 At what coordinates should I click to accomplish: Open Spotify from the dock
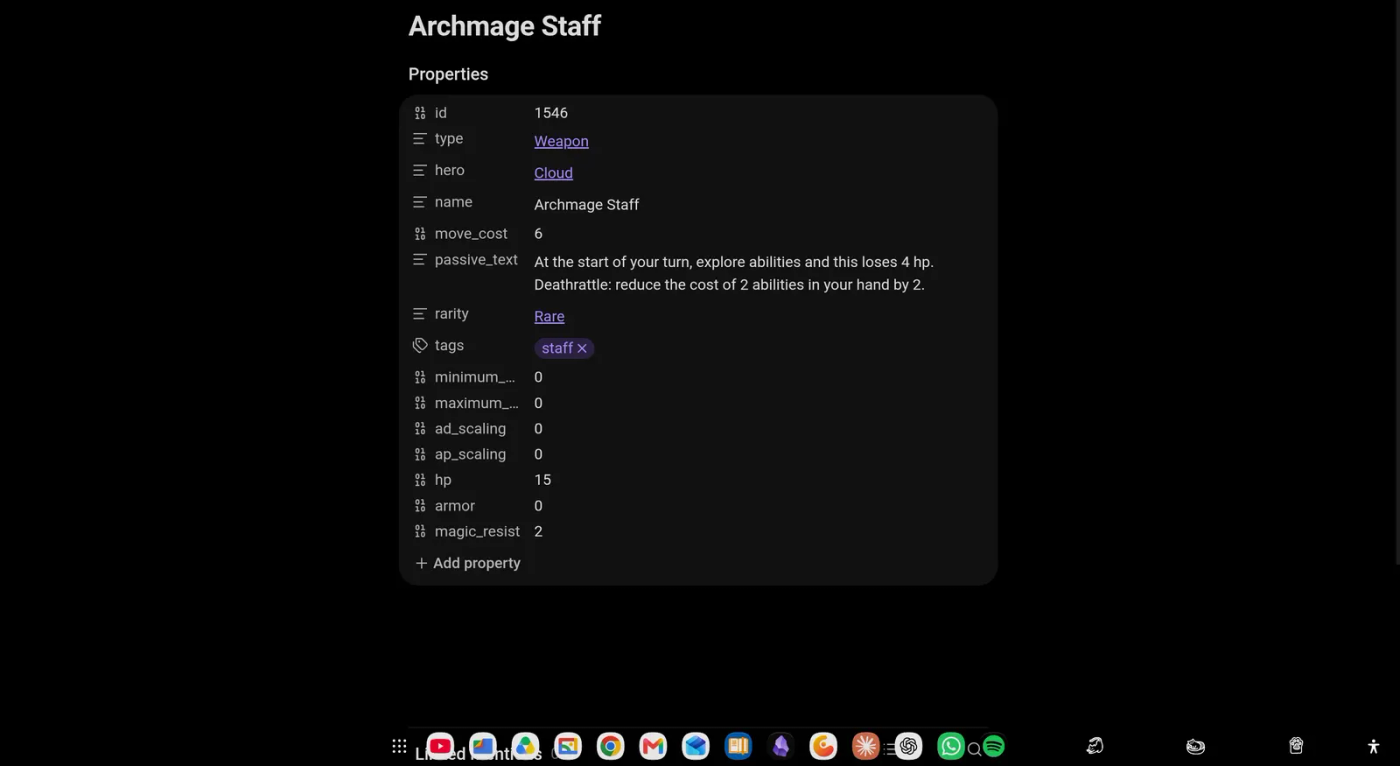pos(993,746)
